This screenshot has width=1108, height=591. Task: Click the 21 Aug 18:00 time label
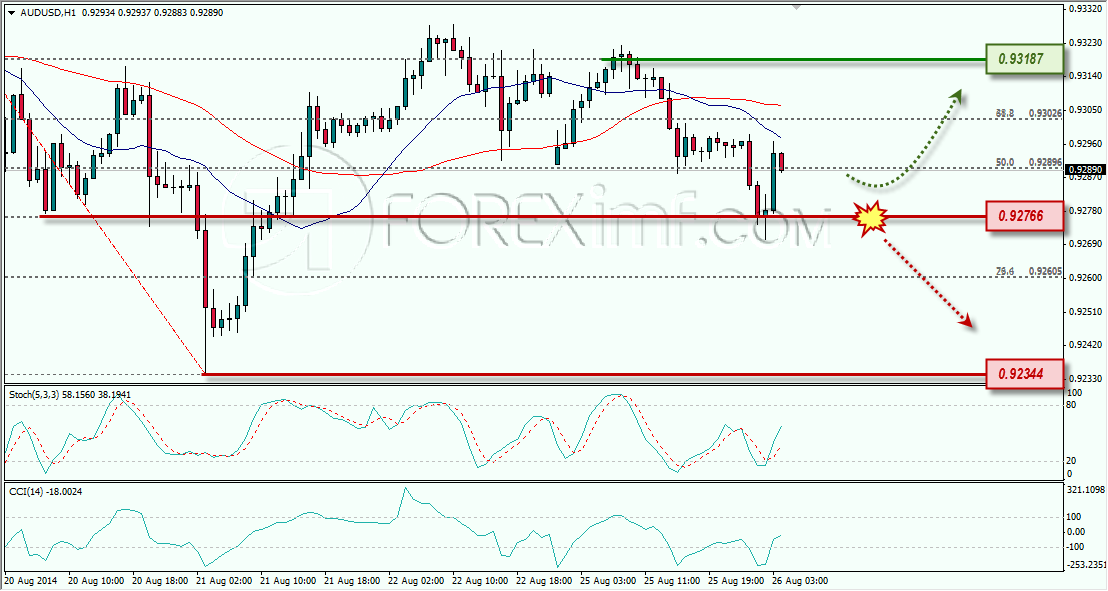pyautogui.click(x=353, y=580)
